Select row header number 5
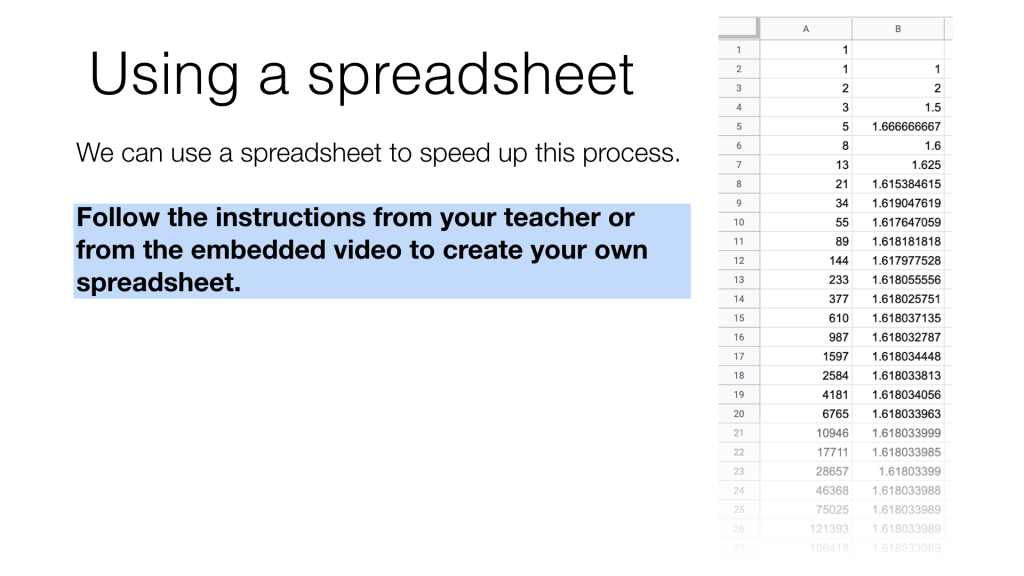The image size is (1024, 576). [x=738, y=127]
